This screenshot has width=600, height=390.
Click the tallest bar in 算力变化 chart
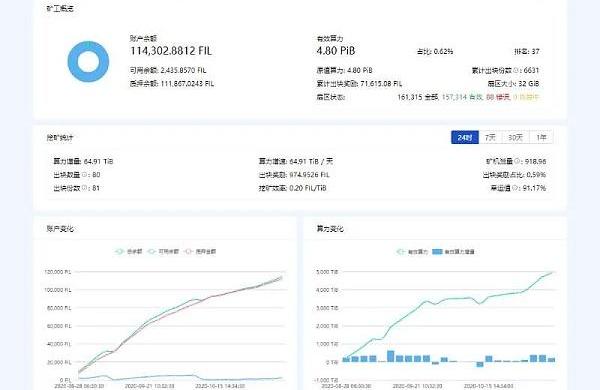(x=390, y=356)
